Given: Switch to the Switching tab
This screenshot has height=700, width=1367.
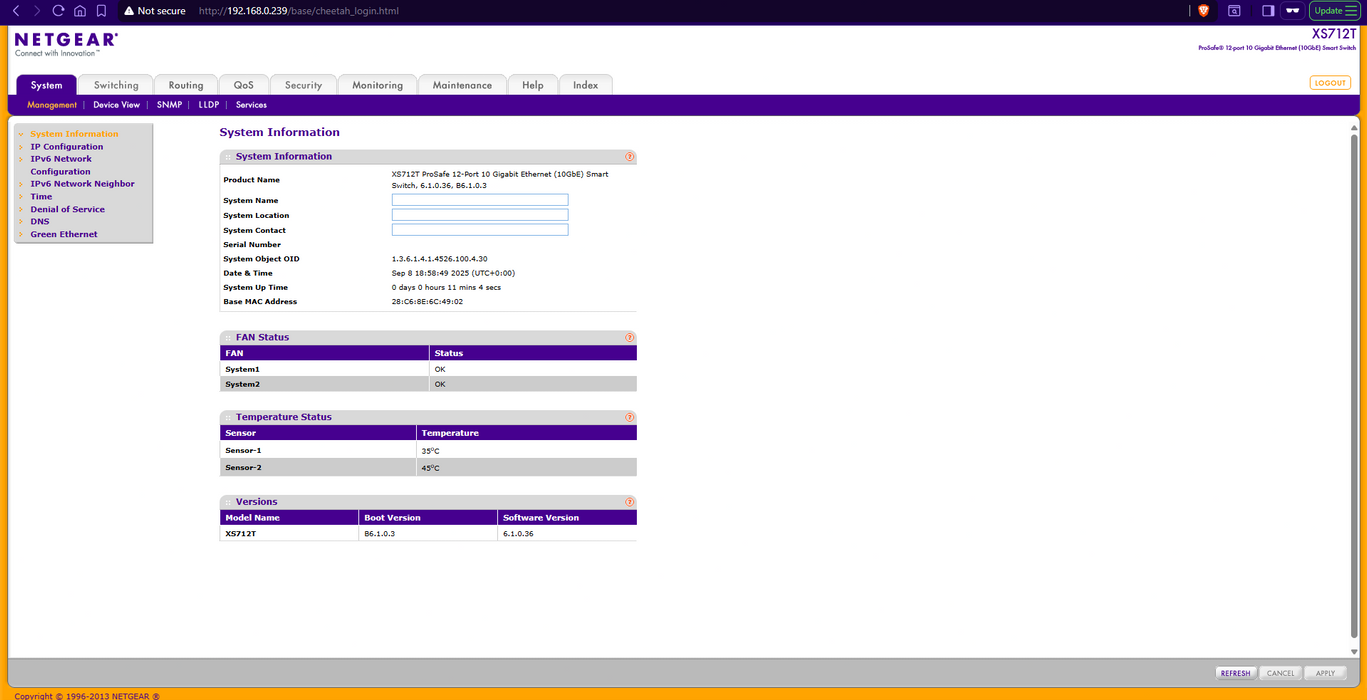Looking at the screenshot, I should coord(116,85).
